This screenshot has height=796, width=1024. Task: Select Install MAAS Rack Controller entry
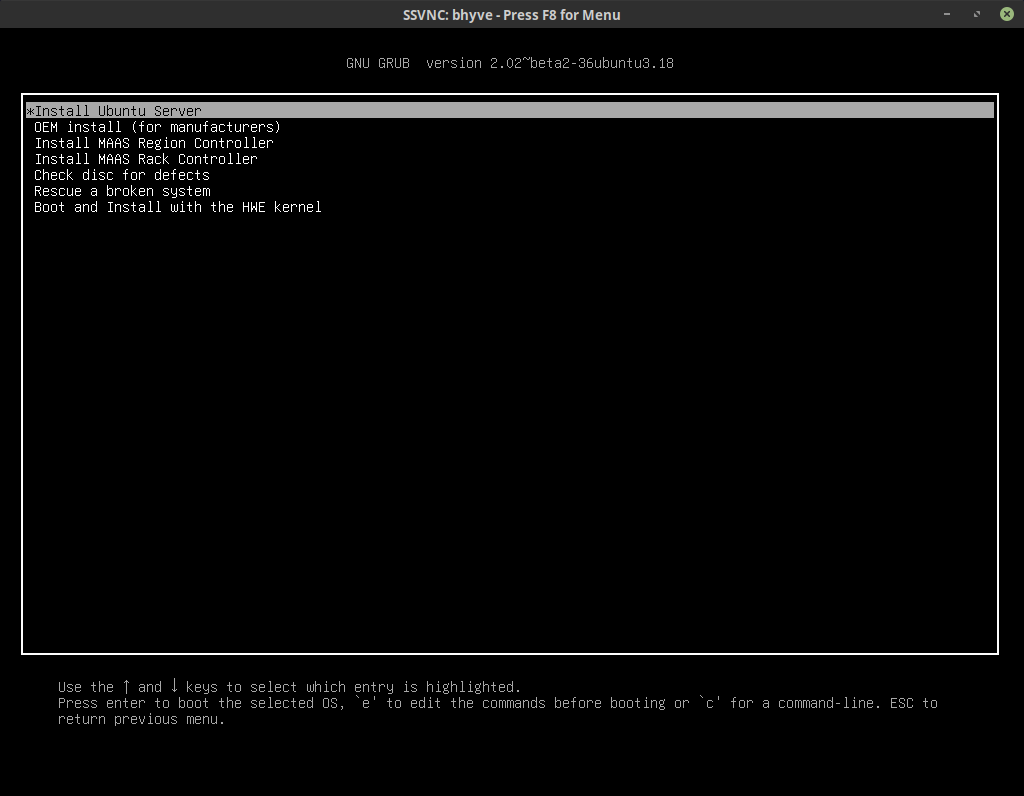tap(146, 159)
